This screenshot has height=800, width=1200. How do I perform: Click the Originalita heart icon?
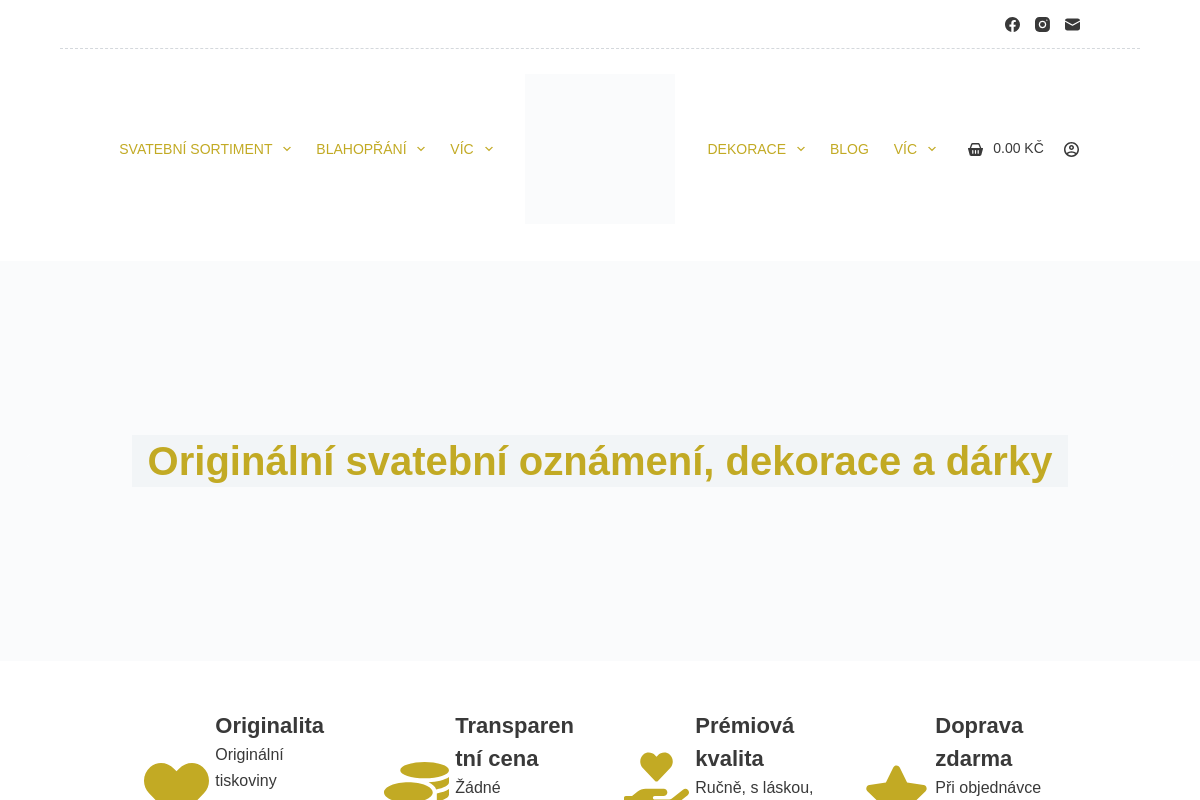tap(176, 781)
